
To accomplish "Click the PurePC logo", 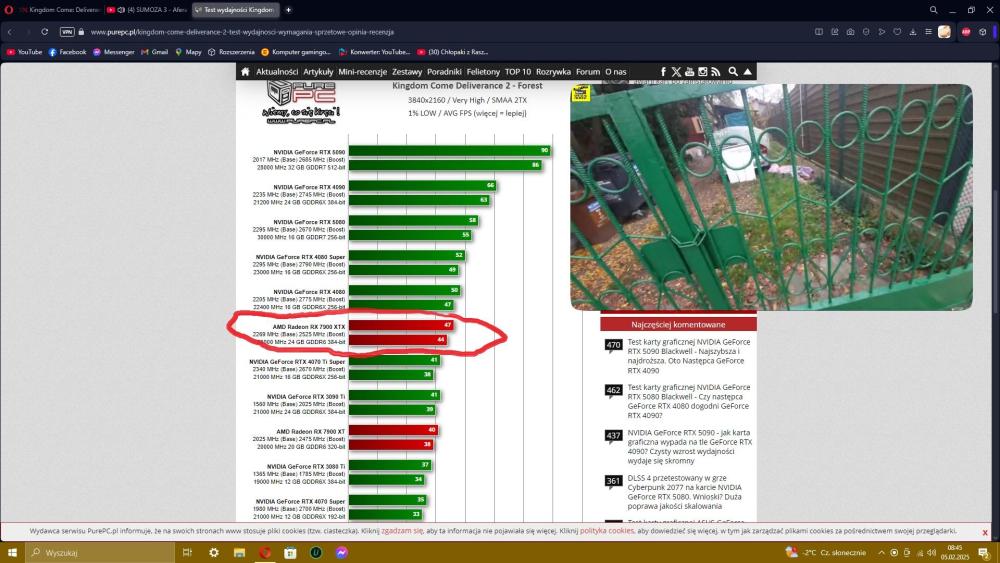I will 300,102.
